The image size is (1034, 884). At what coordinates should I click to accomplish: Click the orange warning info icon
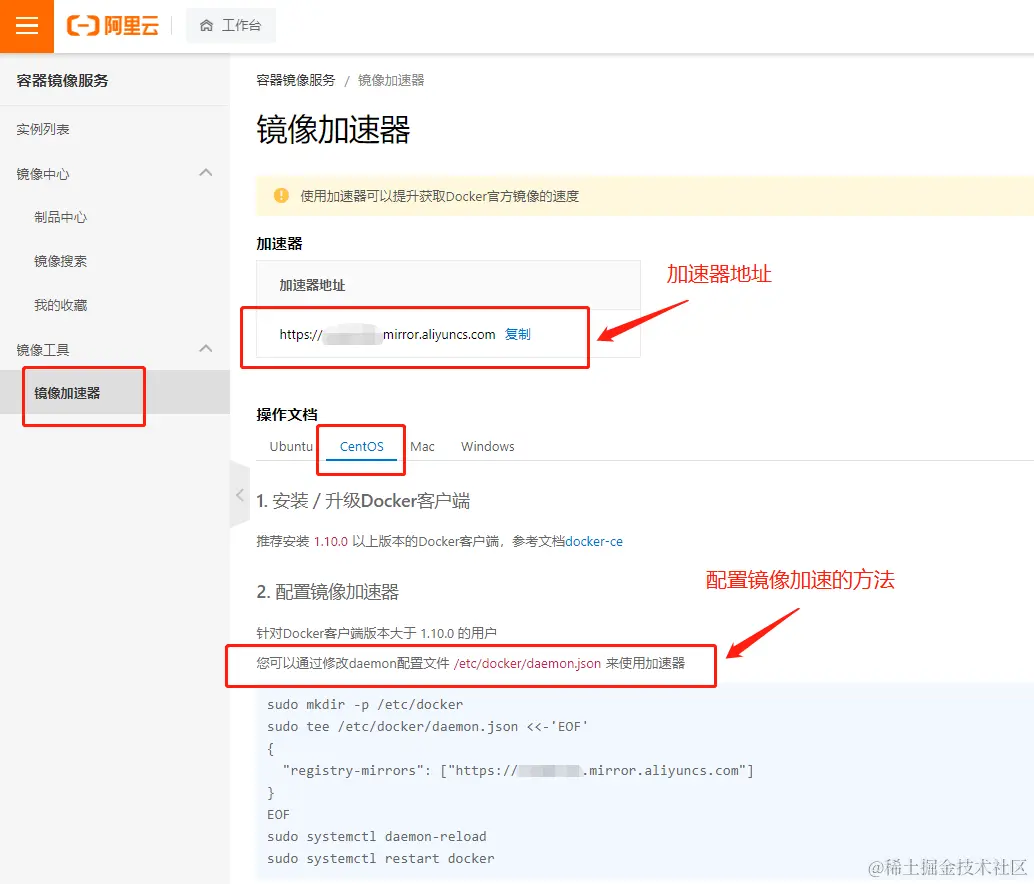(281, 195)
